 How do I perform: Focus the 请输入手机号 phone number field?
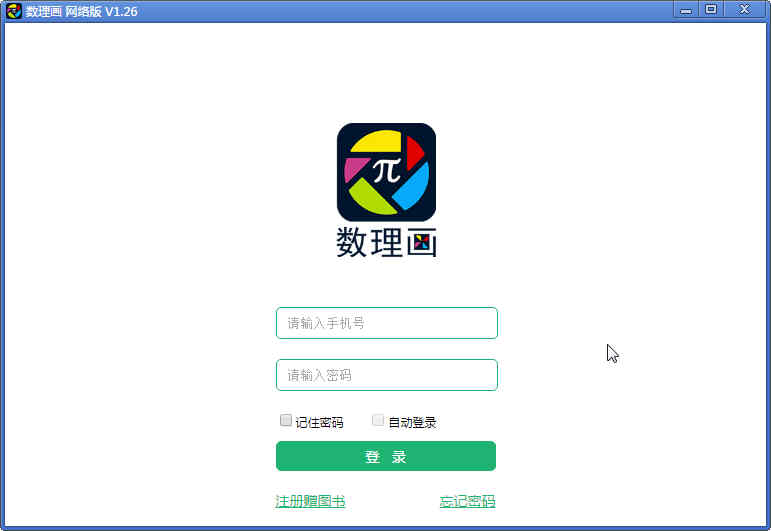point(387,323)
